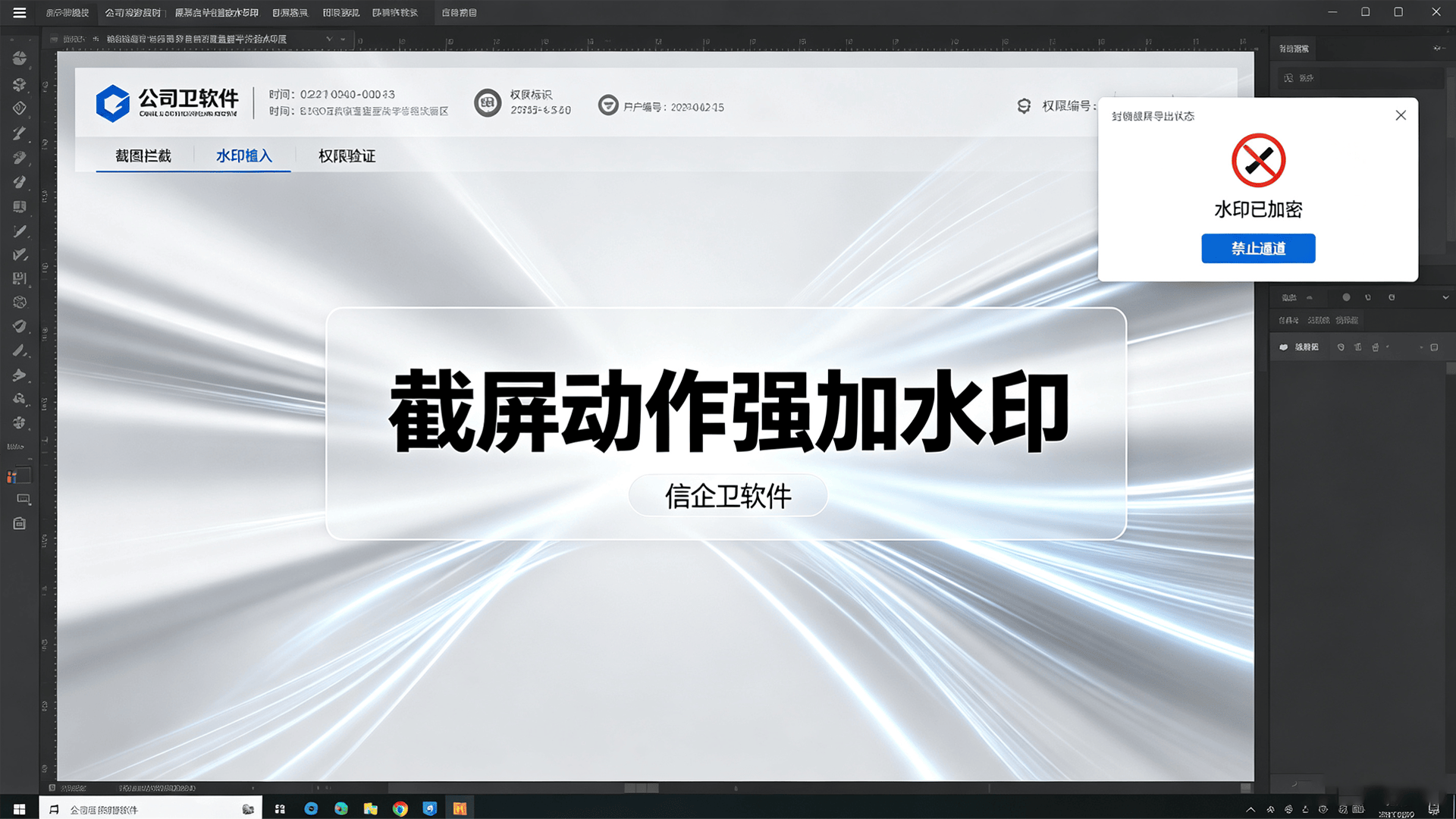Open the Windows Start menu
1456x819 pixels.
tap(20, 809)
